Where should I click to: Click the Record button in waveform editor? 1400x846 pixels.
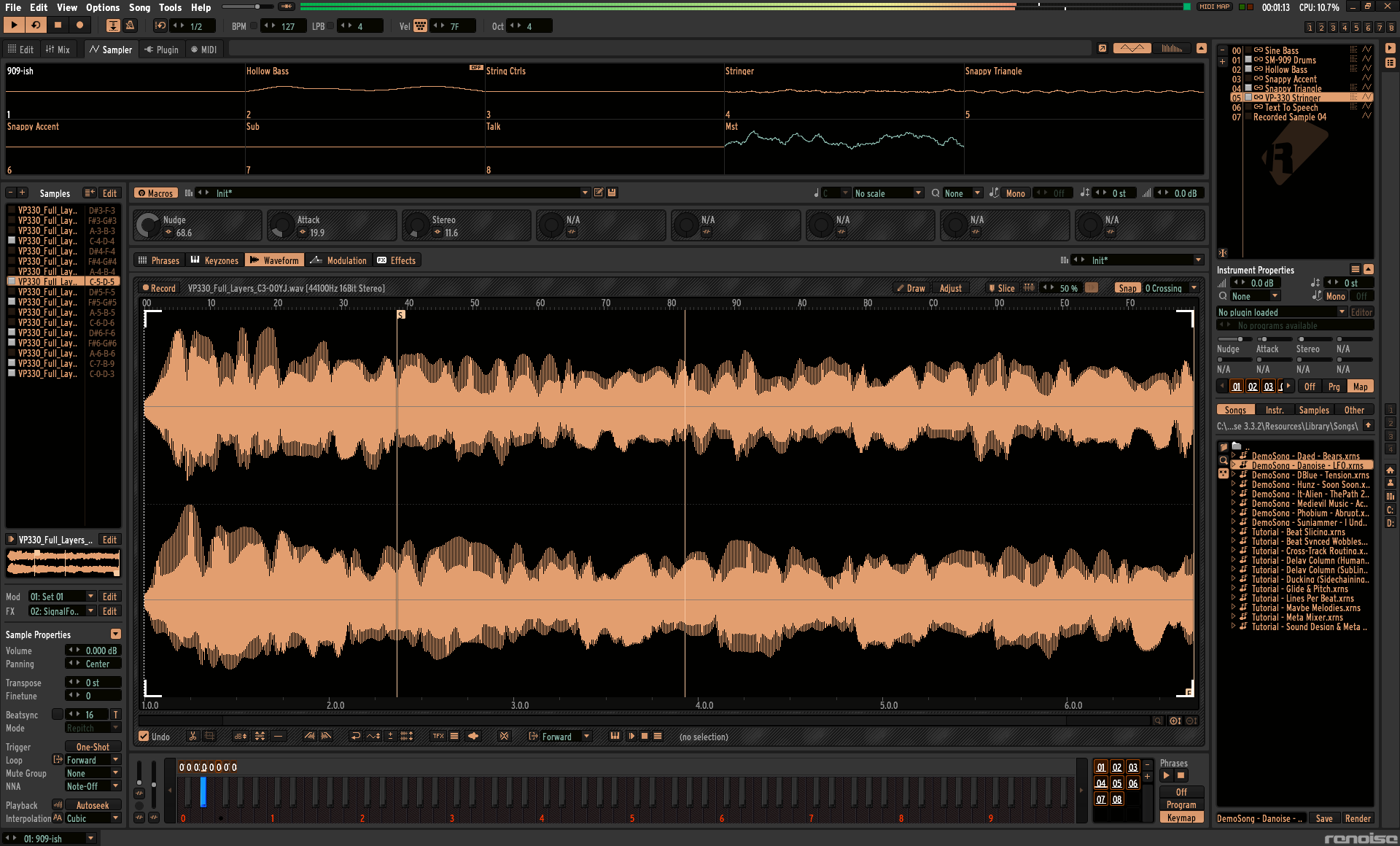(x=158, y=288)
